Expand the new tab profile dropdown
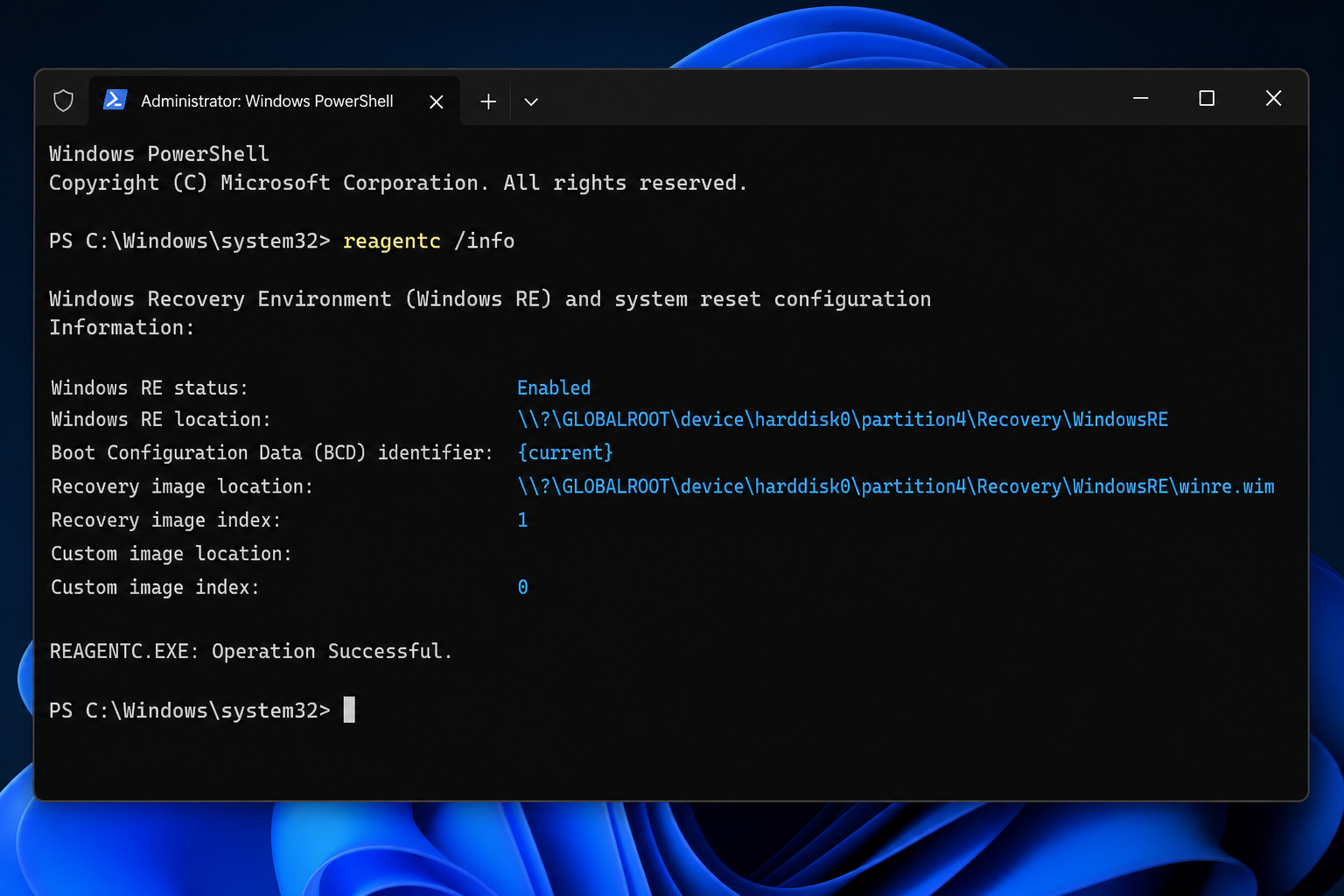This screenshot has width=1344, height=896. coord(531,101)
